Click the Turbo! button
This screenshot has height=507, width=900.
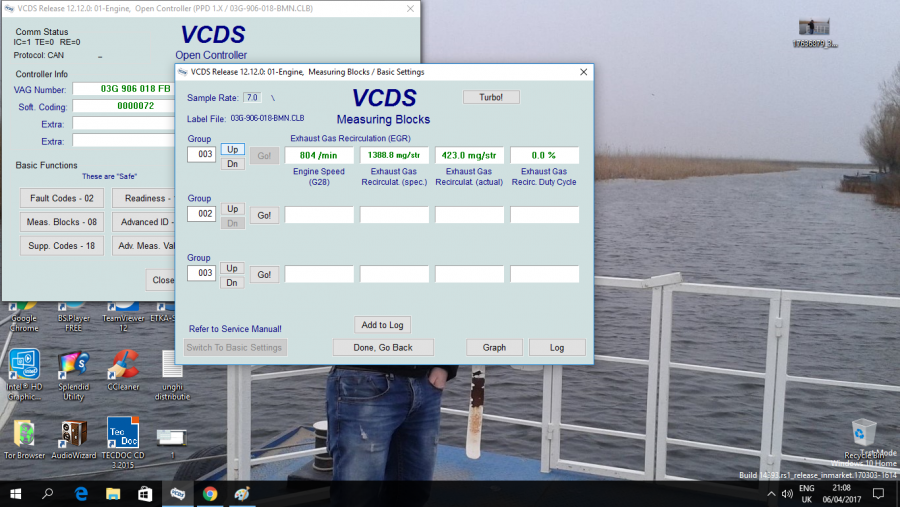pyautogui.click(x=491, y=97)
